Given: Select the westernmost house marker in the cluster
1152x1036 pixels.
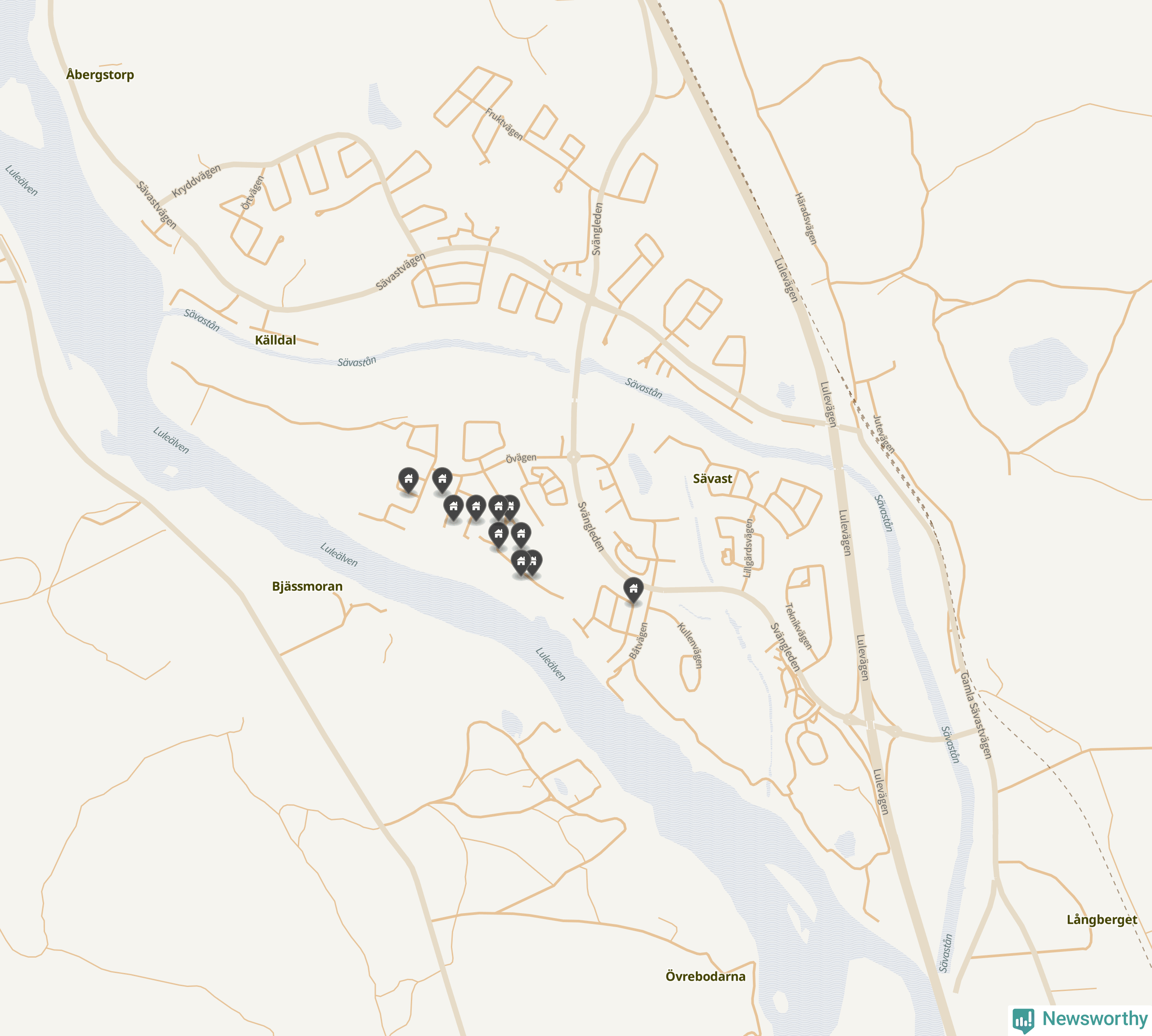Looking at the screenshot, I should 408,481.
